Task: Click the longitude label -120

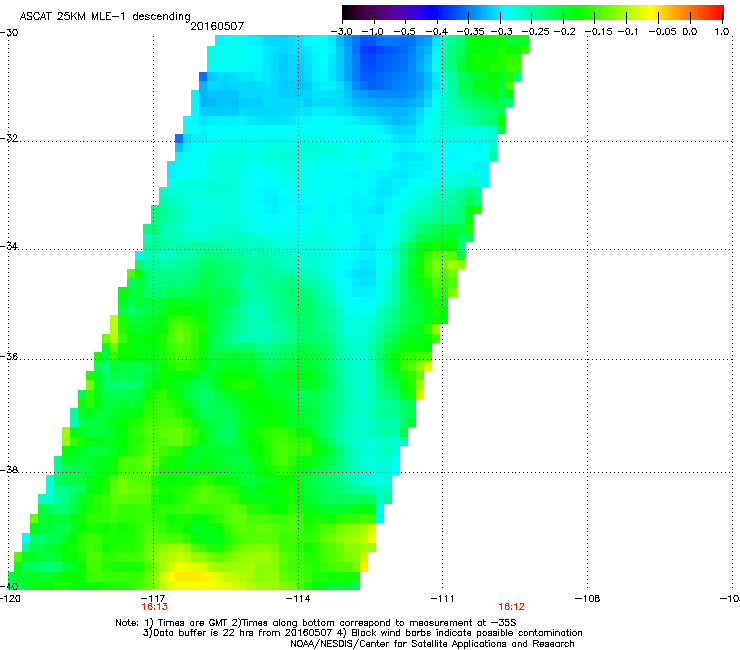Action: [x=10, y=599]
